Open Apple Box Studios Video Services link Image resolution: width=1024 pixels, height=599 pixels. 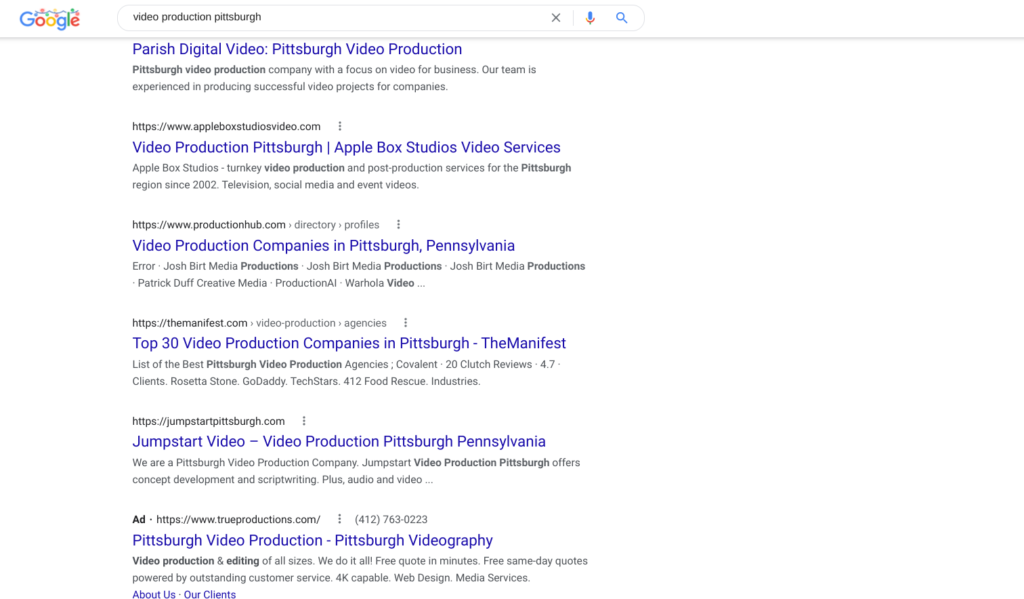click(346, 147)
